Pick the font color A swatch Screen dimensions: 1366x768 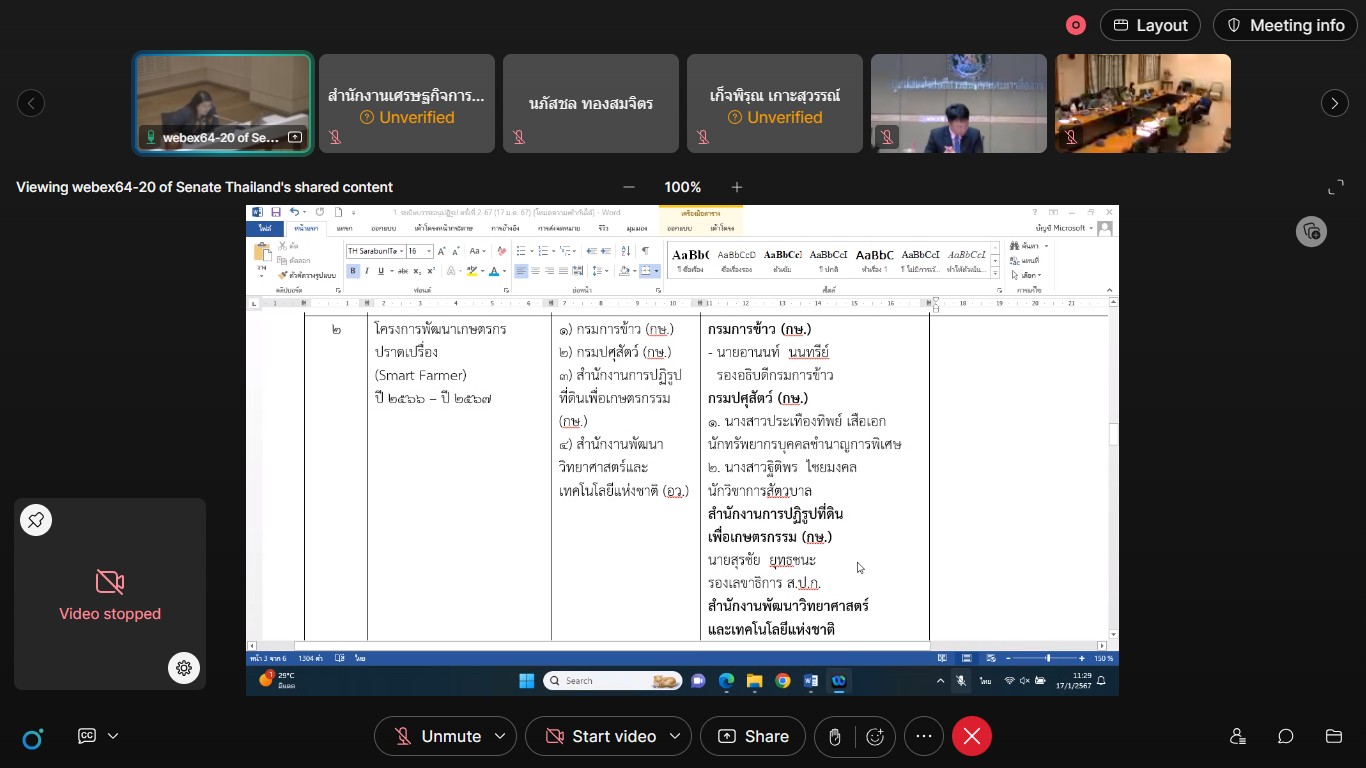(x=494, y=271)
